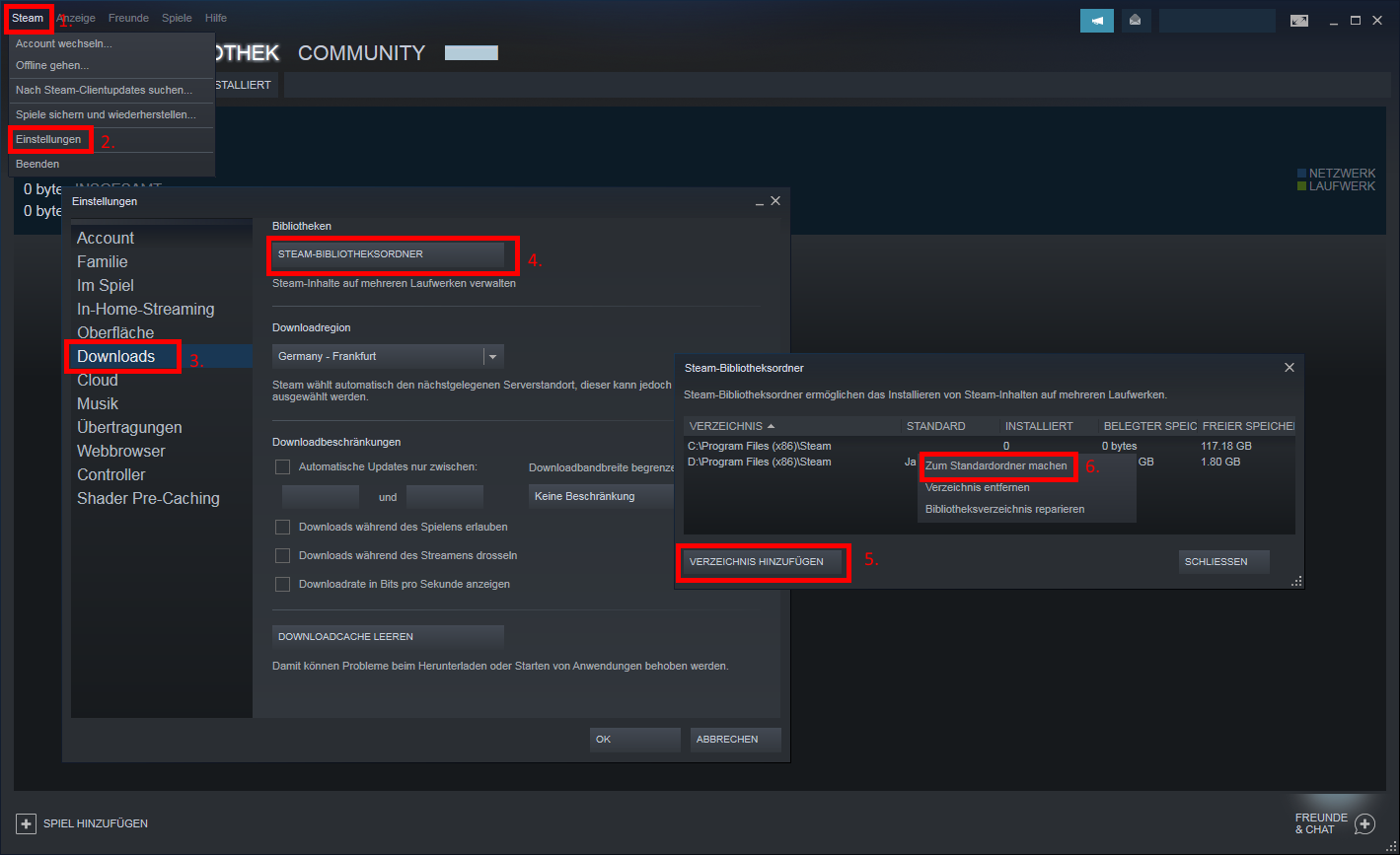Click the DOWNLOADCACHE LEEREN button
Screen dimensions: 1400x855
[x=388, y=637]
